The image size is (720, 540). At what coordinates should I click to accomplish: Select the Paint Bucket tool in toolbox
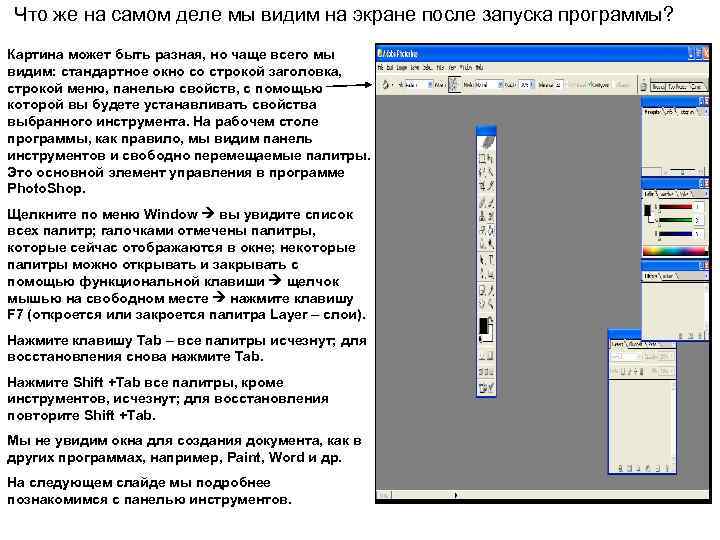click(490, 229)
